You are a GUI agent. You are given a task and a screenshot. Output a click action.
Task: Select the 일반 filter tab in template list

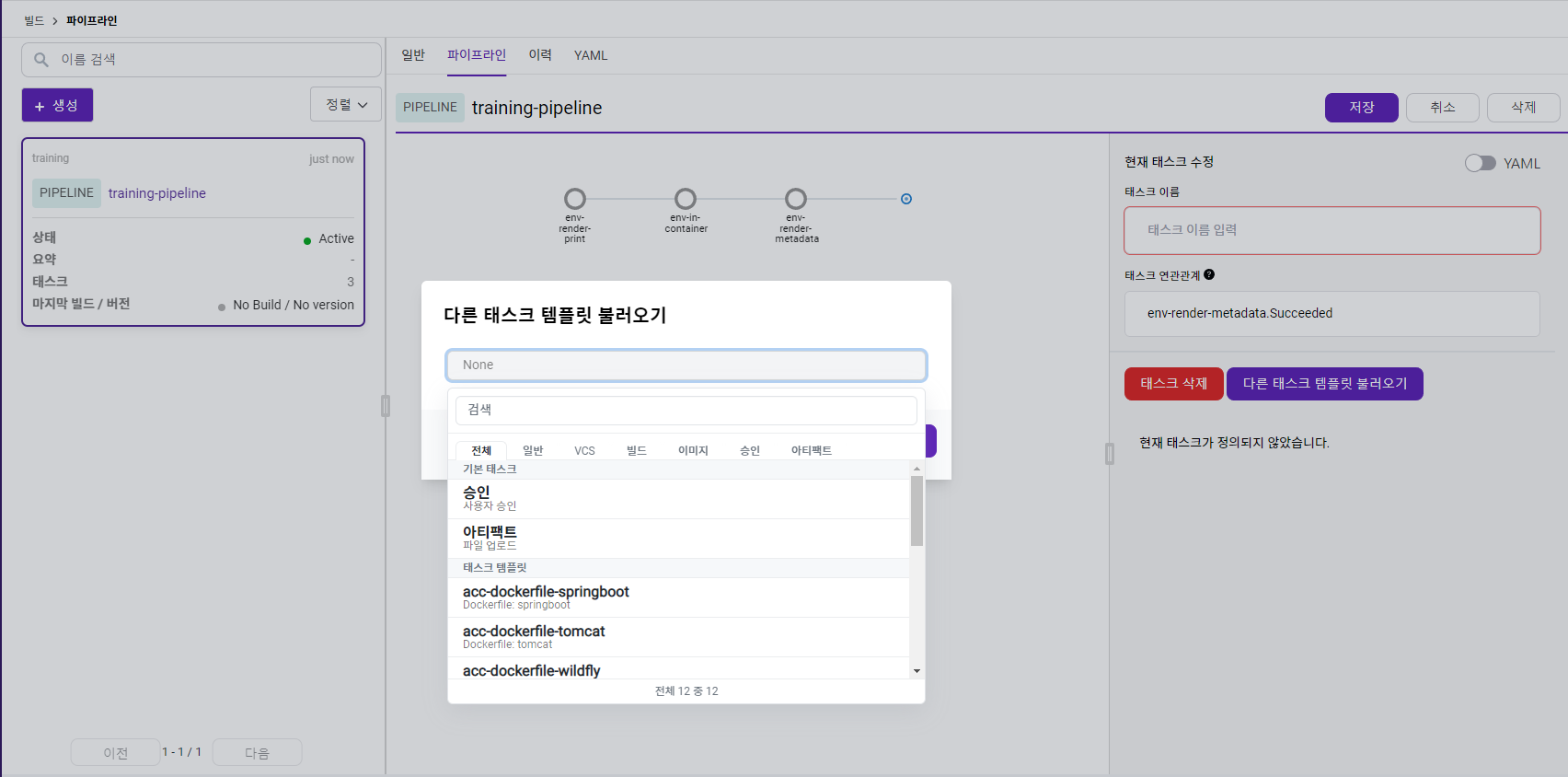pos(533,450)
